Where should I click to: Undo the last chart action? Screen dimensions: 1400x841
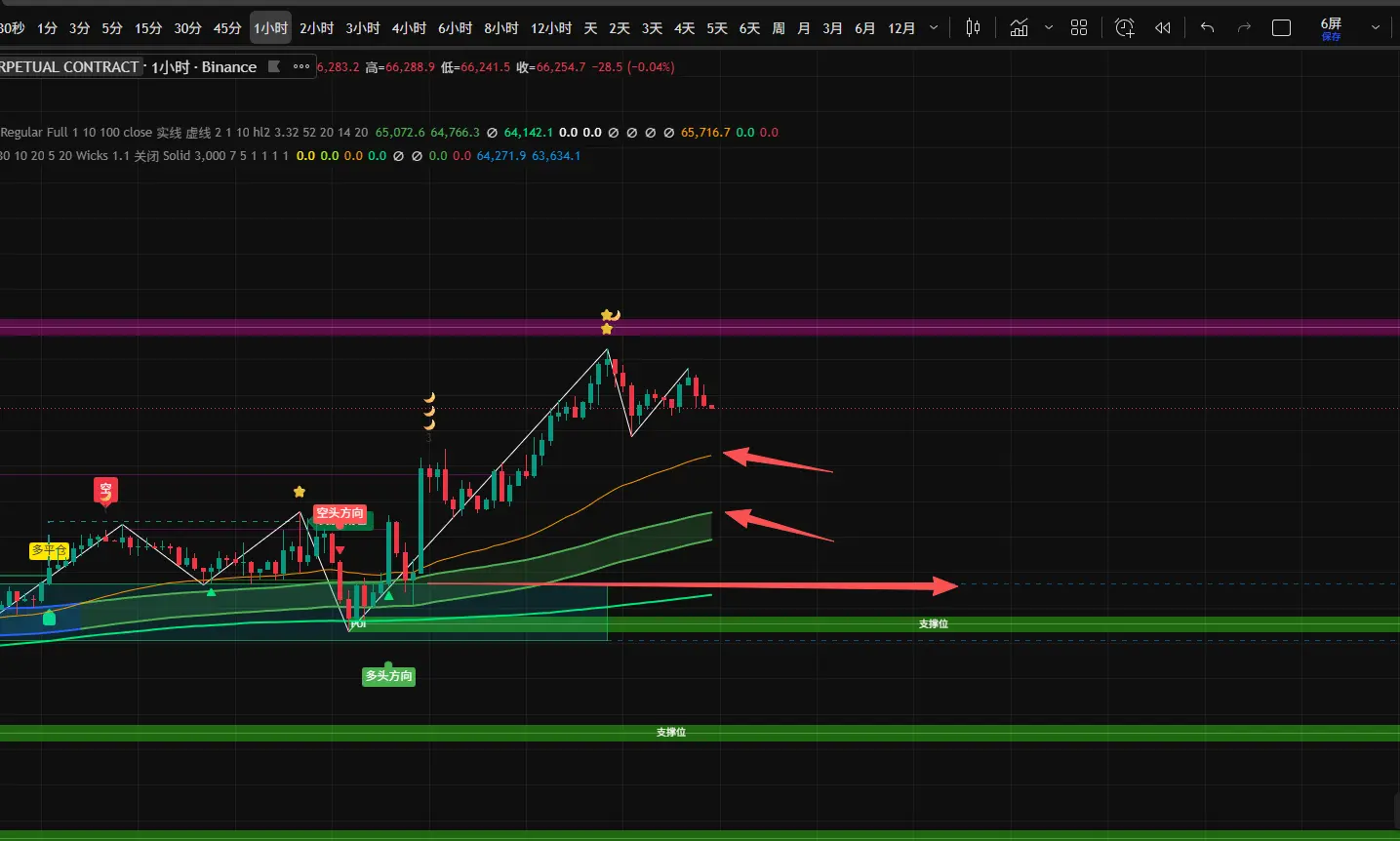1207,28
